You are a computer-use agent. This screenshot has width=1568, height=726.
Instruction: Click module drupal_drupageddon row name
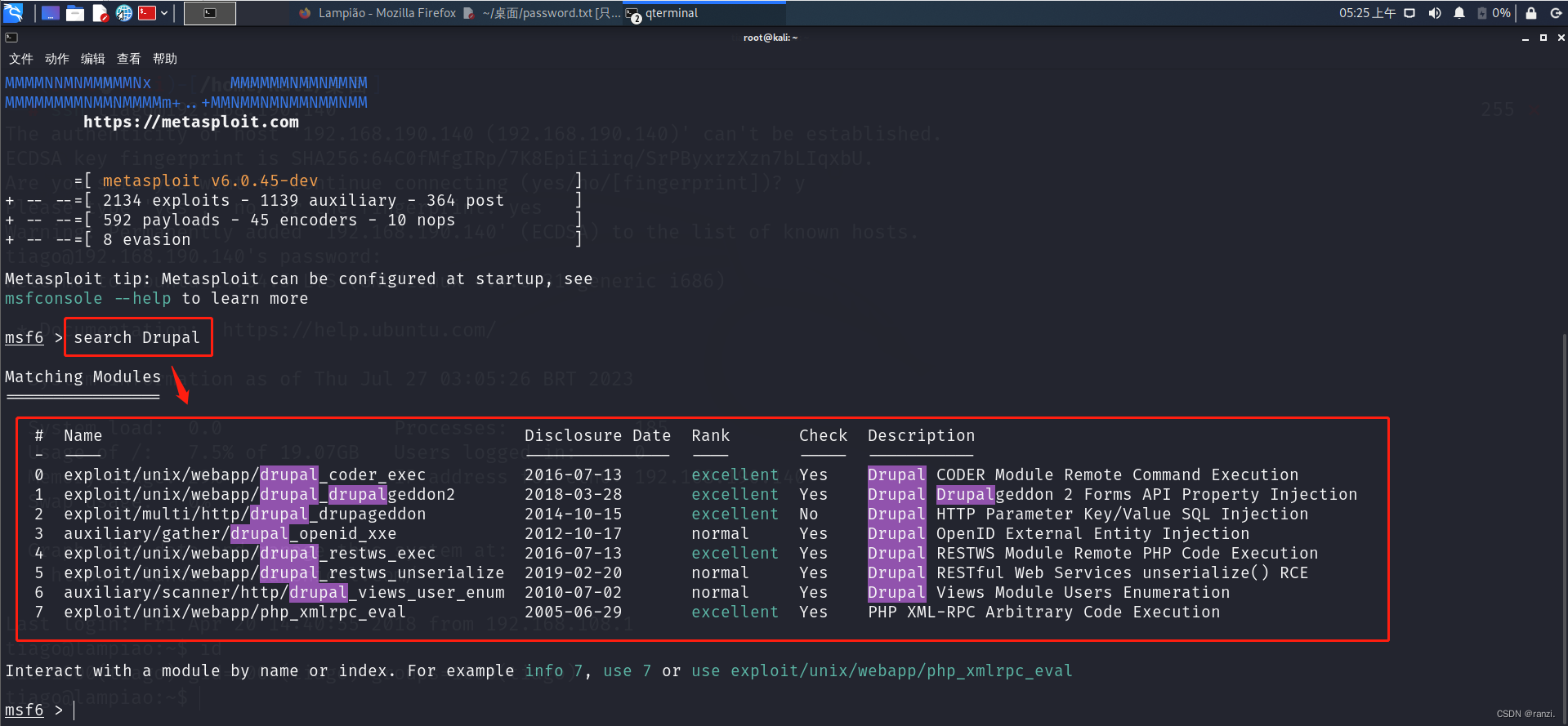(245, 514)
